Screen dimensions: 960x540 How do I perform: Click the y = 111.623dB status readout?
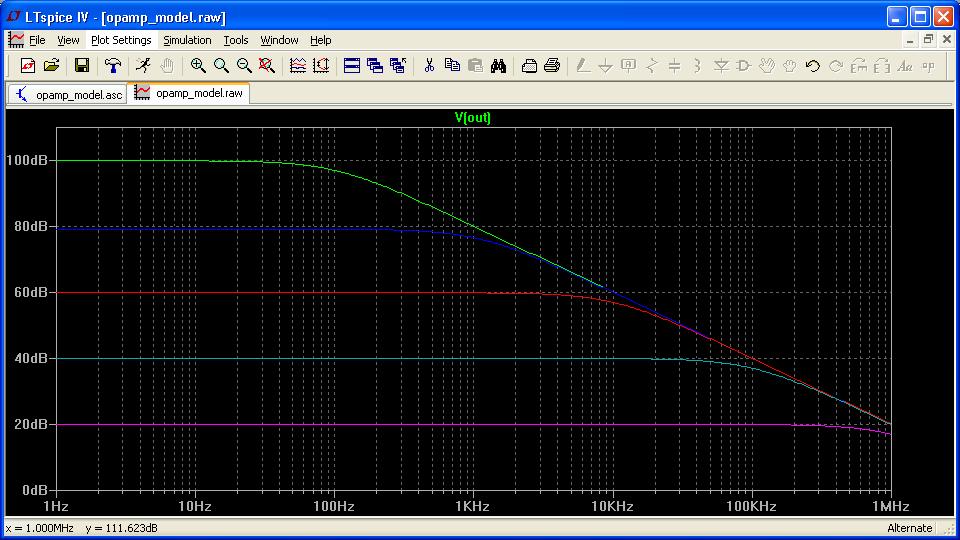pos(121,528)
